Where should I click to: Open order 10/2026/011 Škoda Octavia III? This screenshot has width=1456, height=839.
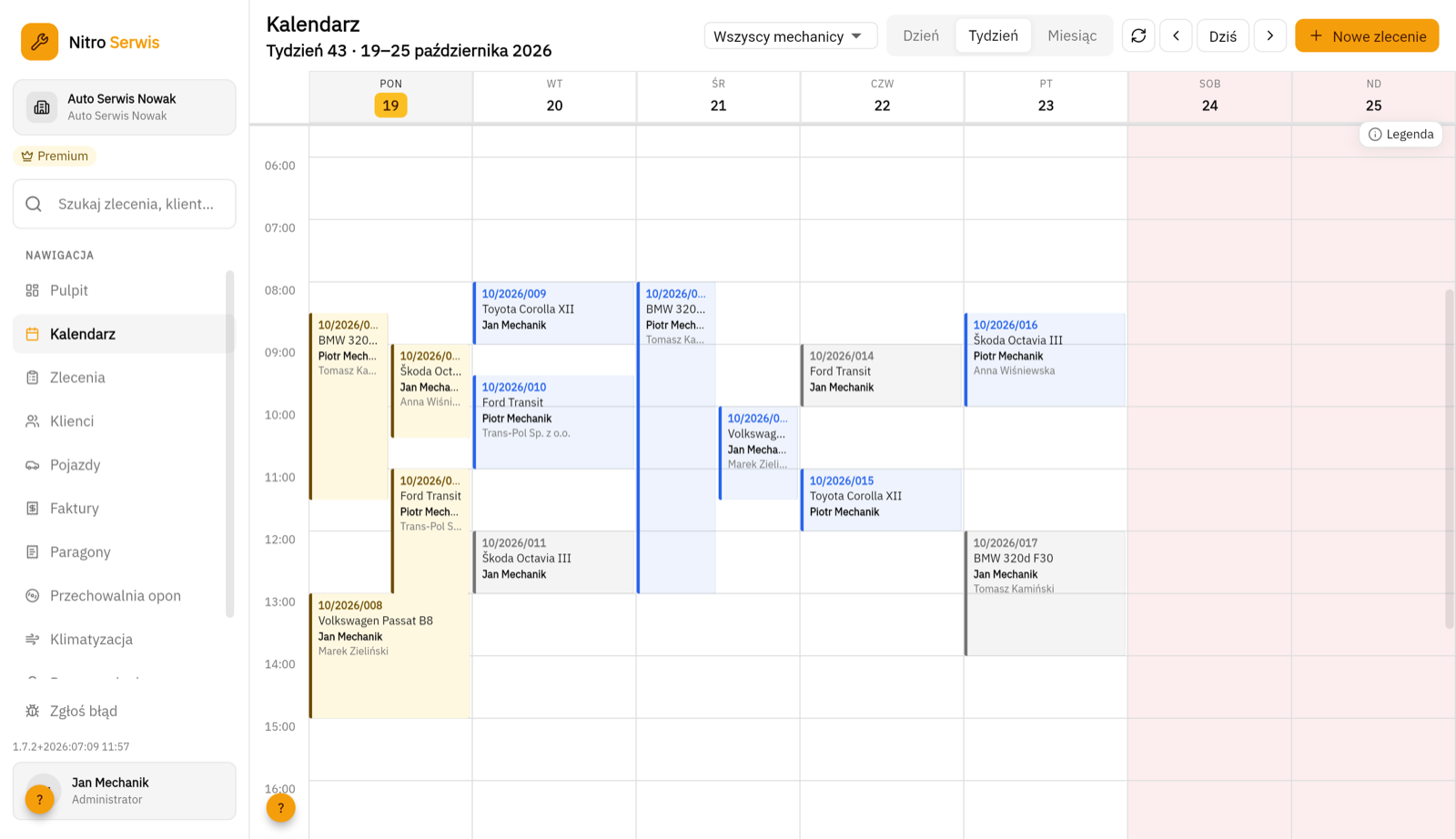point(554,562)
